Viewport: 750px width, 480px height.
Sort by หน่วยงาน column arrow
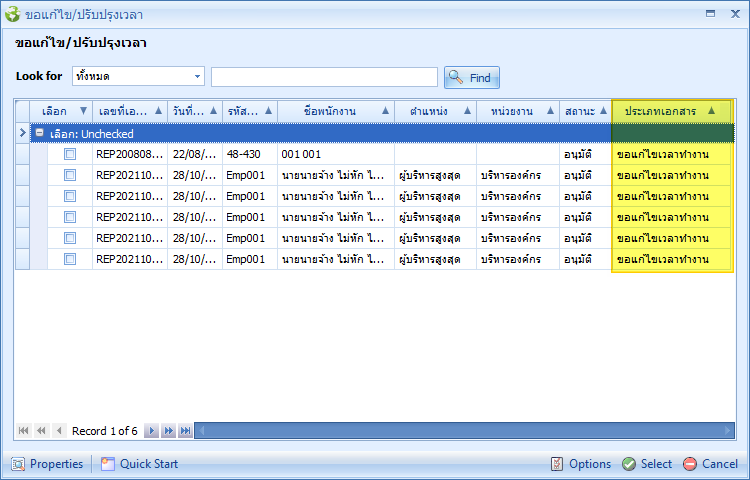[x=550, y=111]
